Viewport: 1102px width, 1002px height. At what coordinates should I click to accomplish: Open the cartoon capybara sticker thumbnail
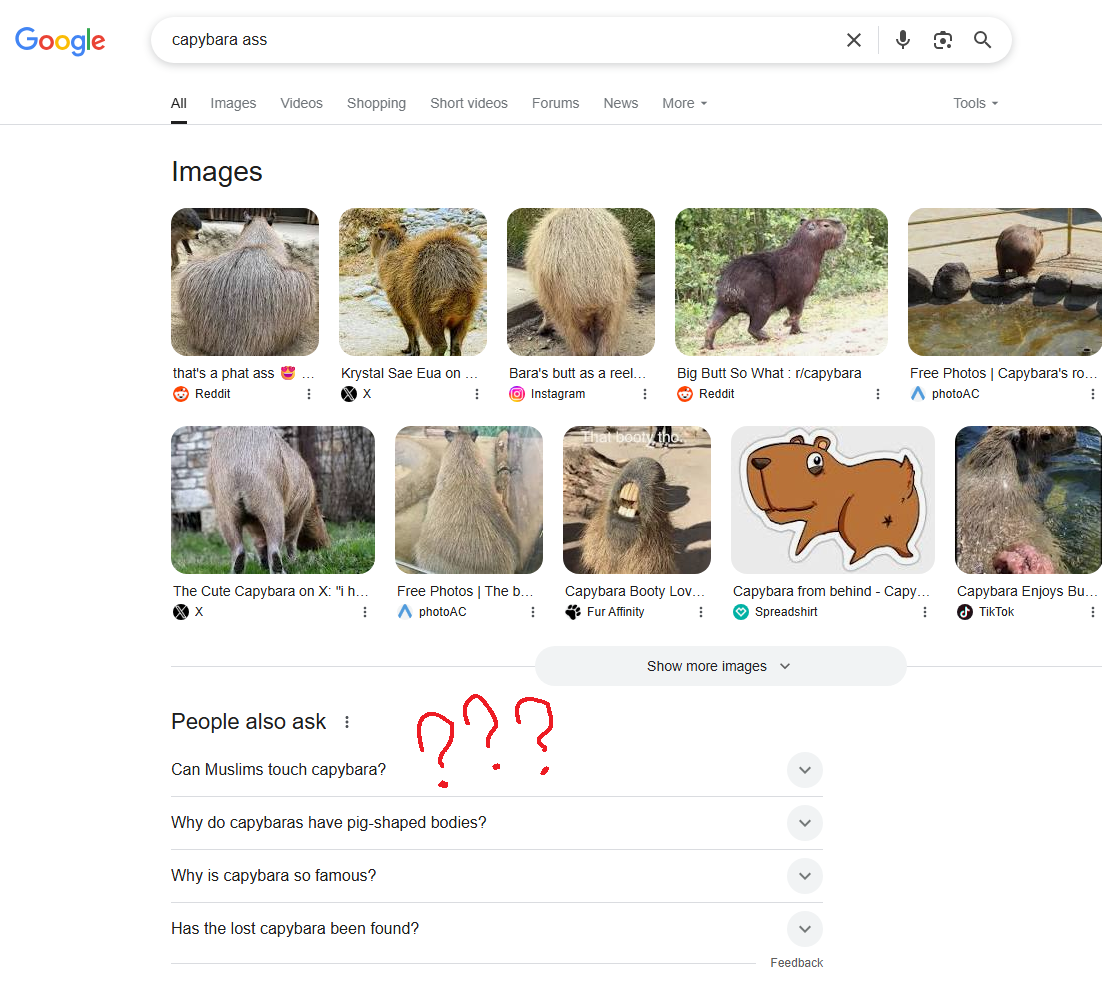[x=833, y=500]
